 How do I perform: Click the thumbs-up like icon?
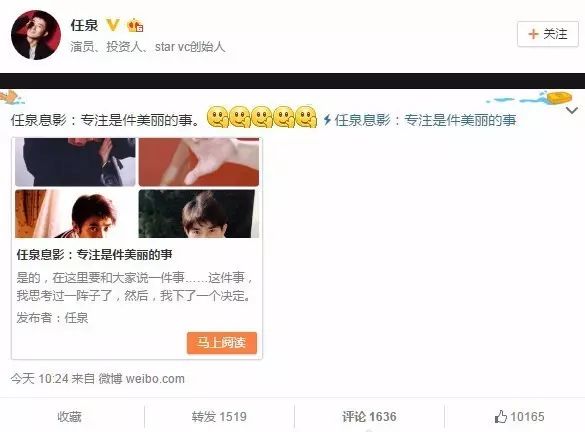501,416
